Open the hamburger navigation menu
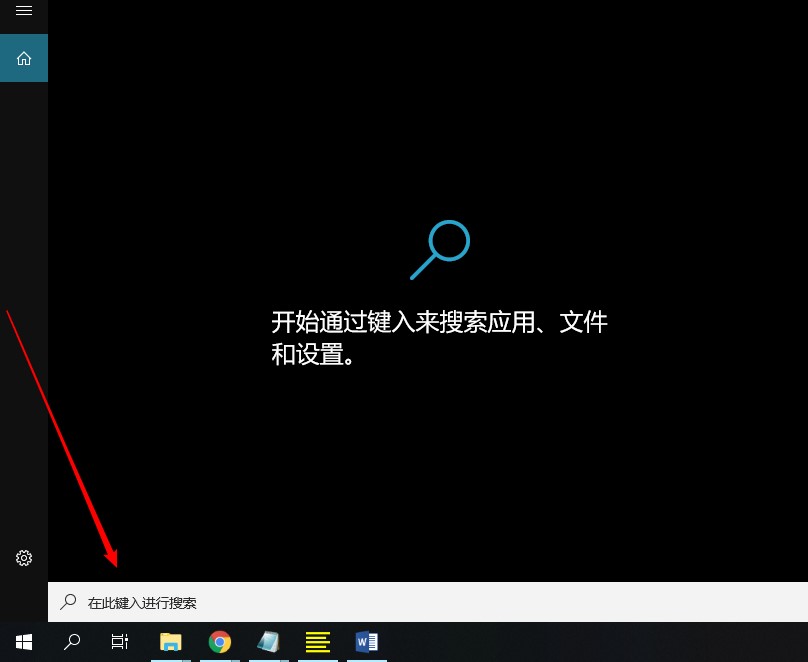The width and height of the screenshot is (808, 662). [x=23, y=11]
